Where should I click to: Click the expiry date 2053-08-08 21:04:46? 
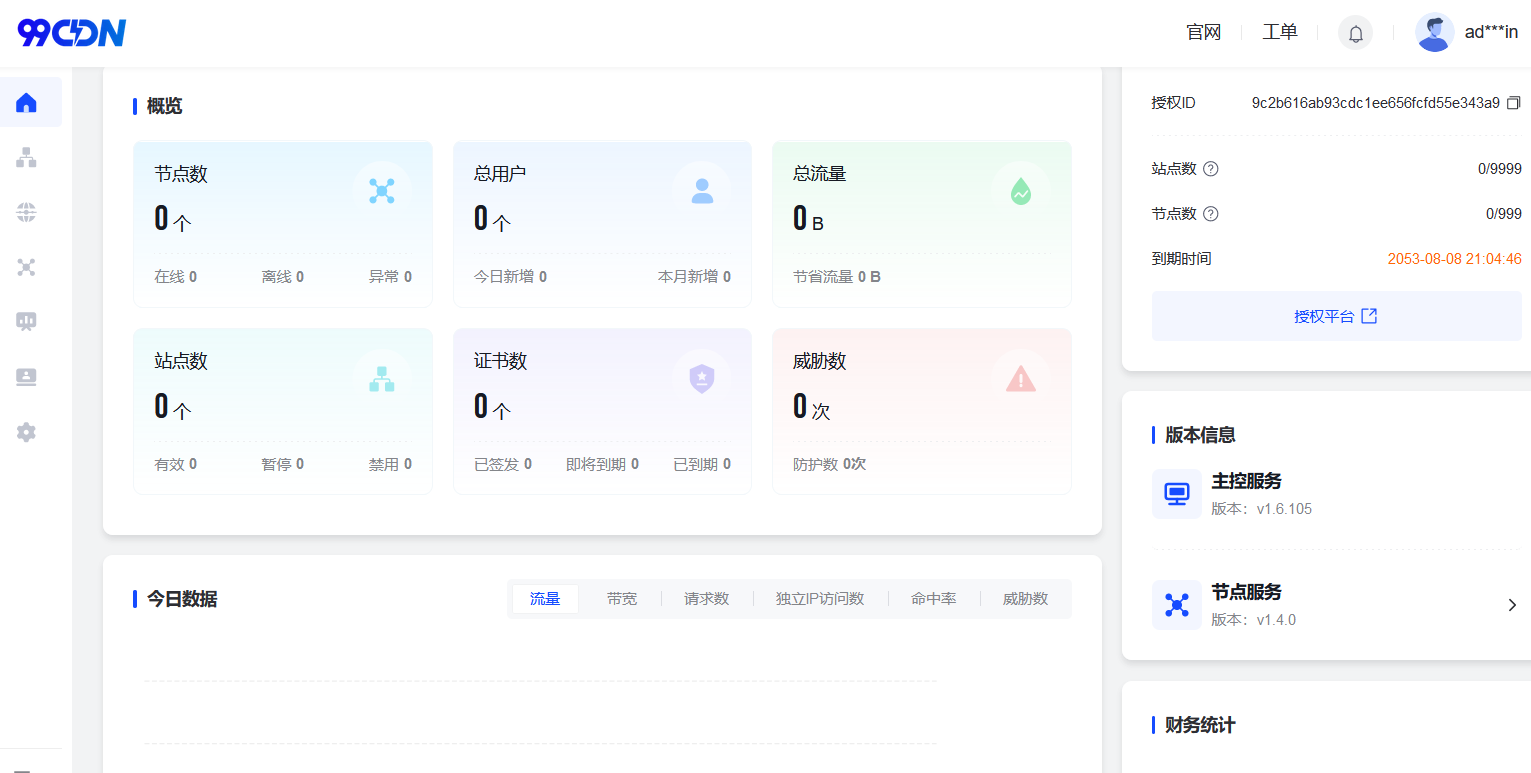(x=1455, y=259)
